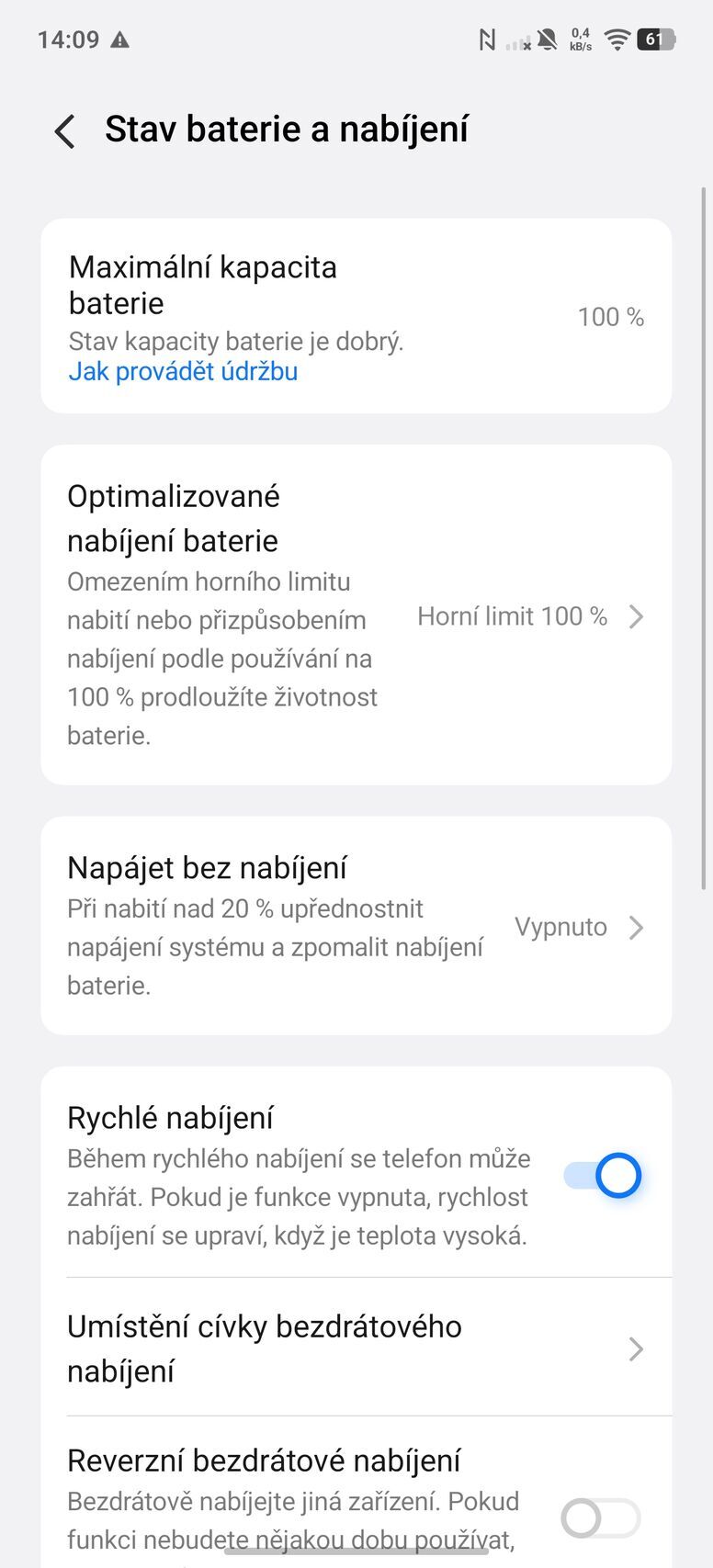Disable the Rychlé nabíjení toggle
The width and height of the screenshot is (713, 1568).
coord(603,1175)
